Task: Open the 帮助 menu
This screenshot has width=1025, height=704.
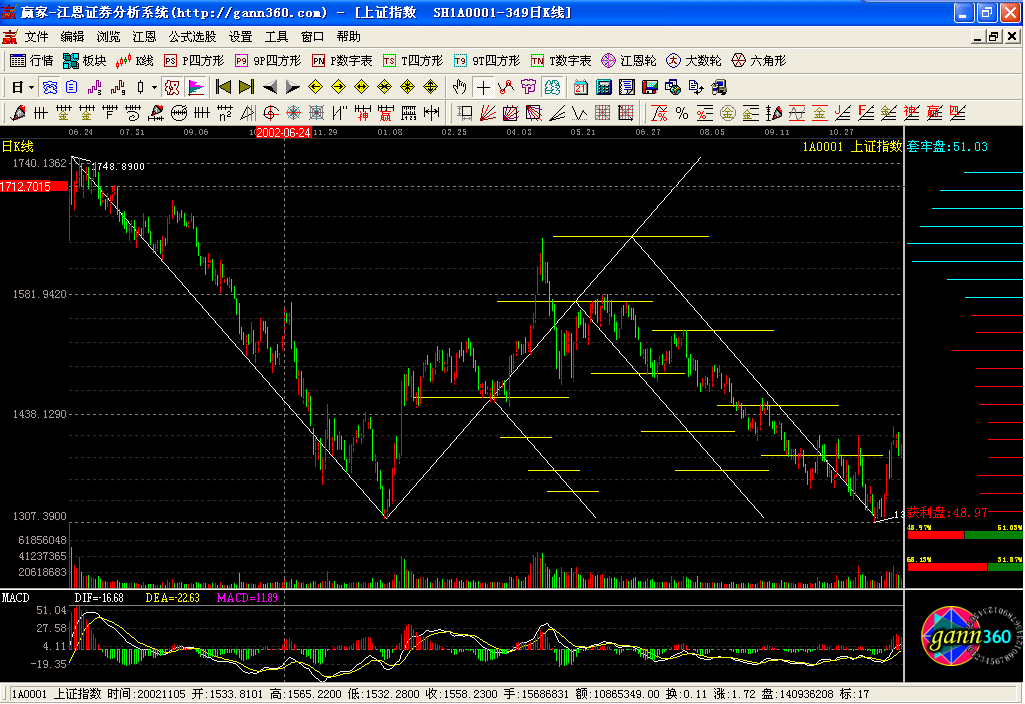Action: click(x=348, y=36)
